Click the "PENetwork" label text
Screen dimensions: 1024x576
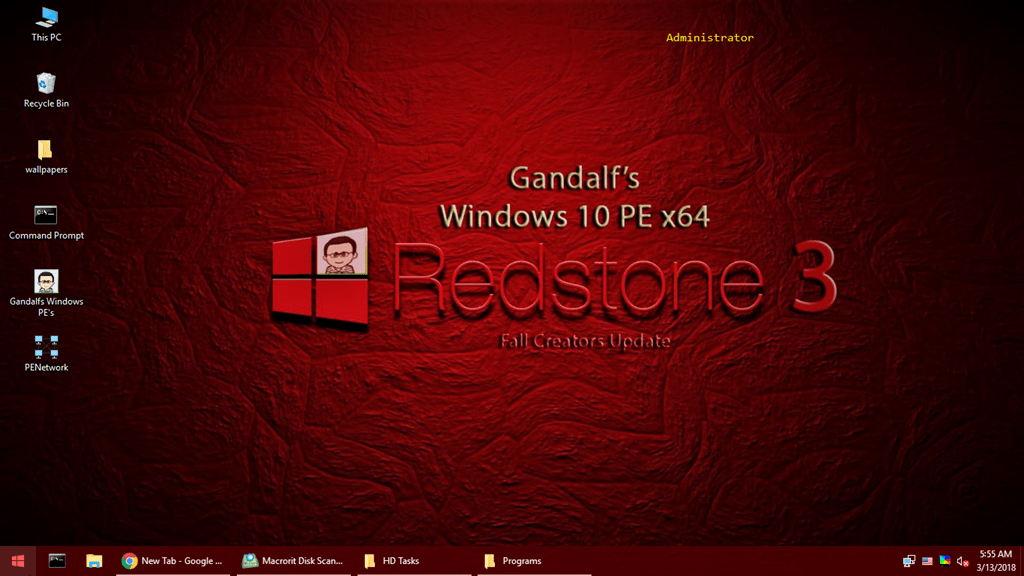(46, 367)
